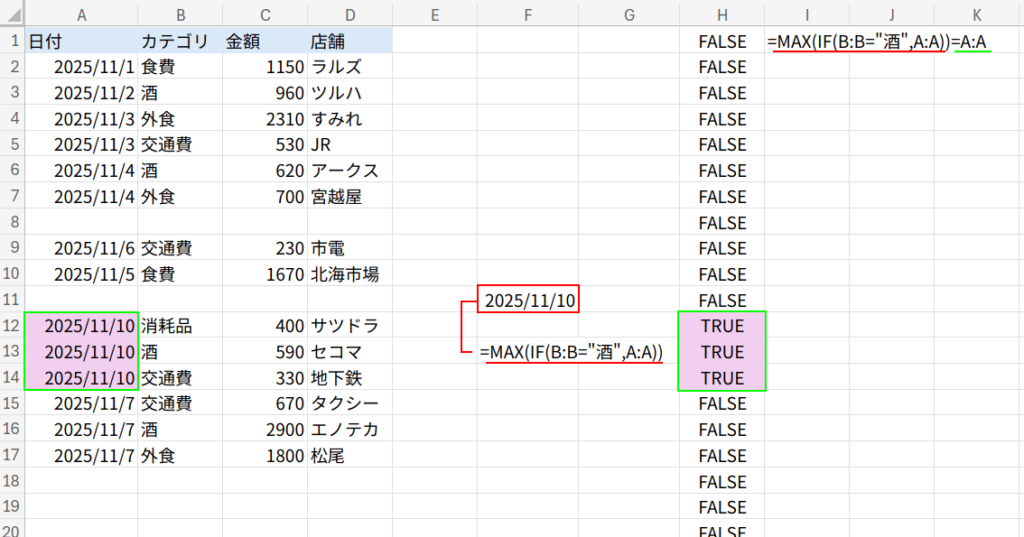Click the TRUE cell in row 13
The width and height of the screenshot is (1024, 537).
pyautogui.click(x=722, y=352)
